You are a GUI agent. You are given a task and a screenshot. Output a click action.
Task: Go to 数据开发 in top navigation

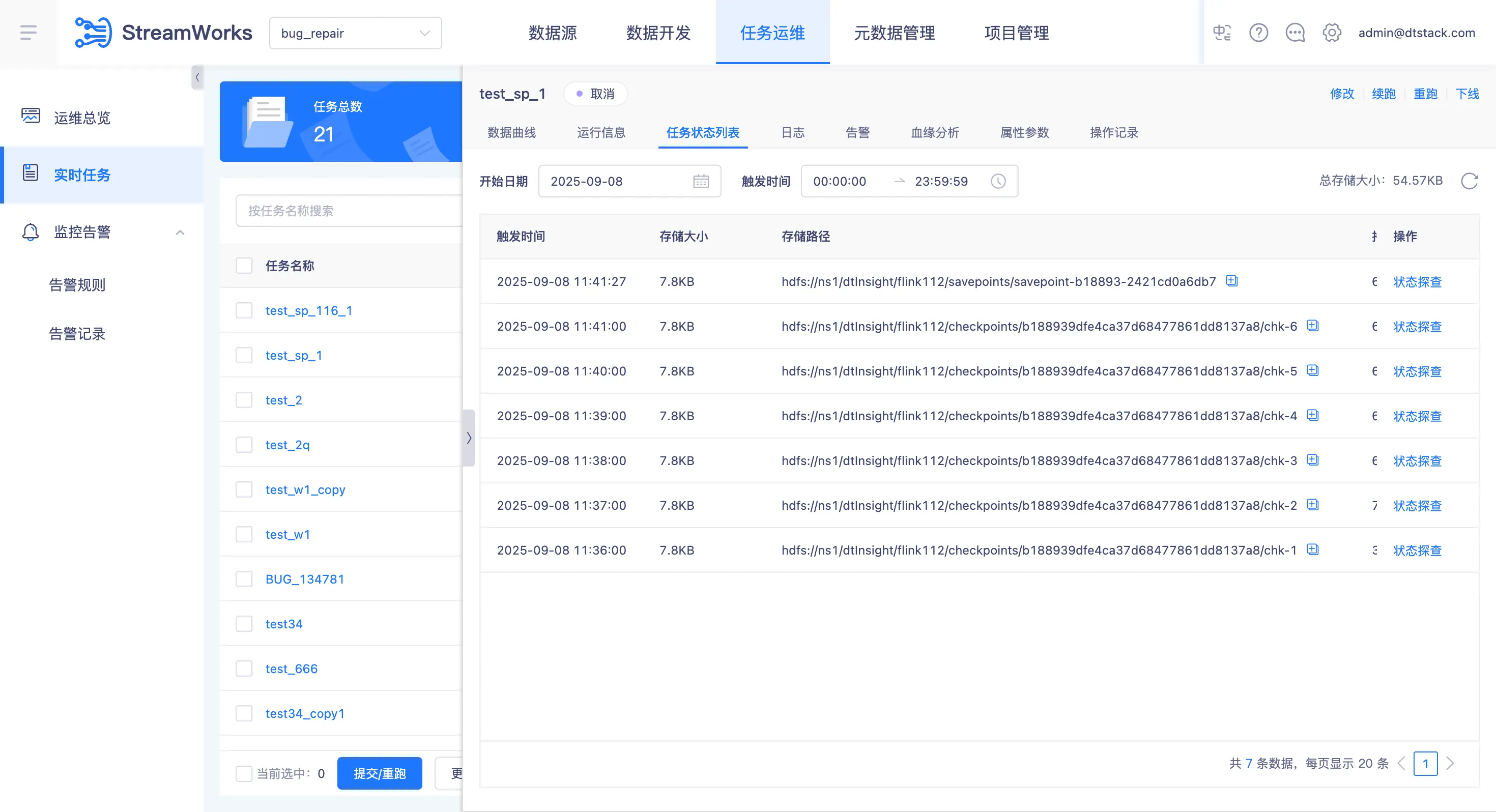pos(658,33)
